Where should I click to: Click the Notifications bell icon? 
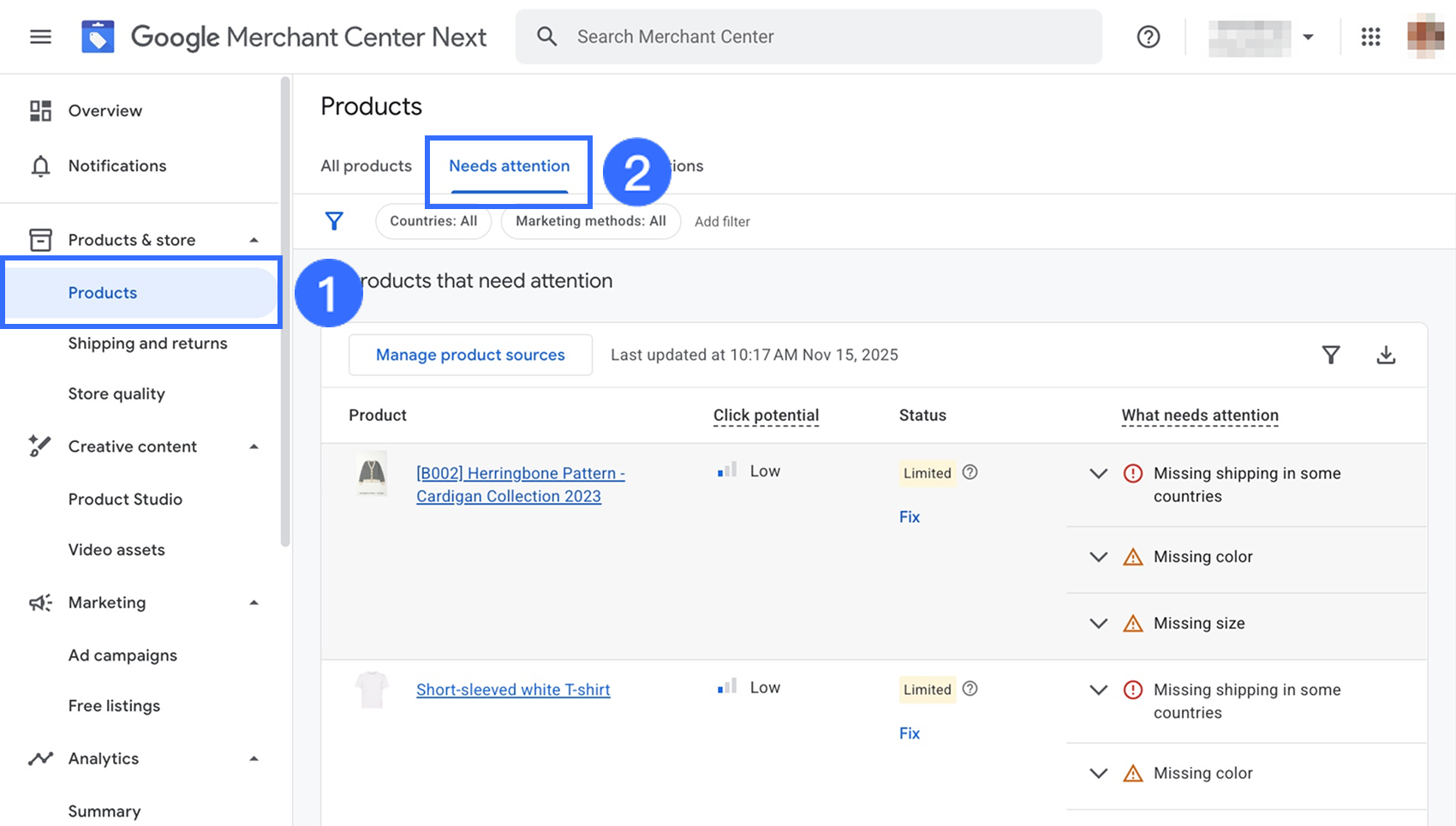point(40,166)
